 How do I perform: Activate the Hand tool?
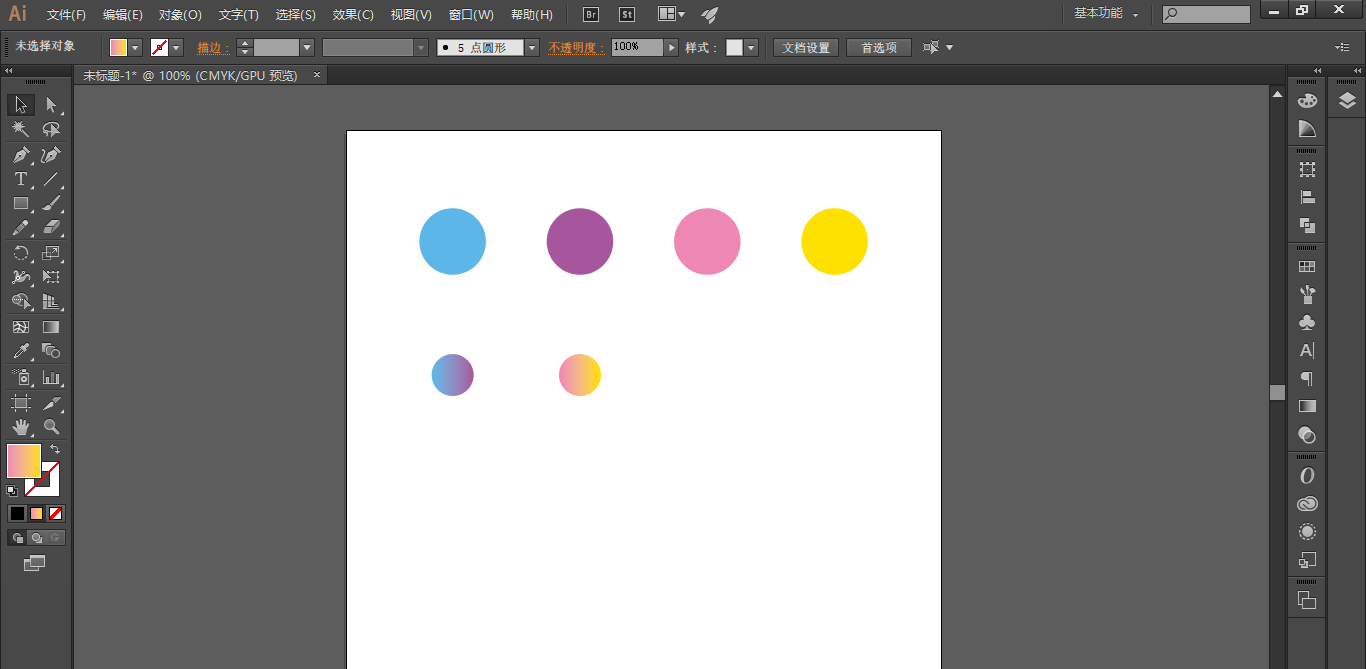[21, 427]
